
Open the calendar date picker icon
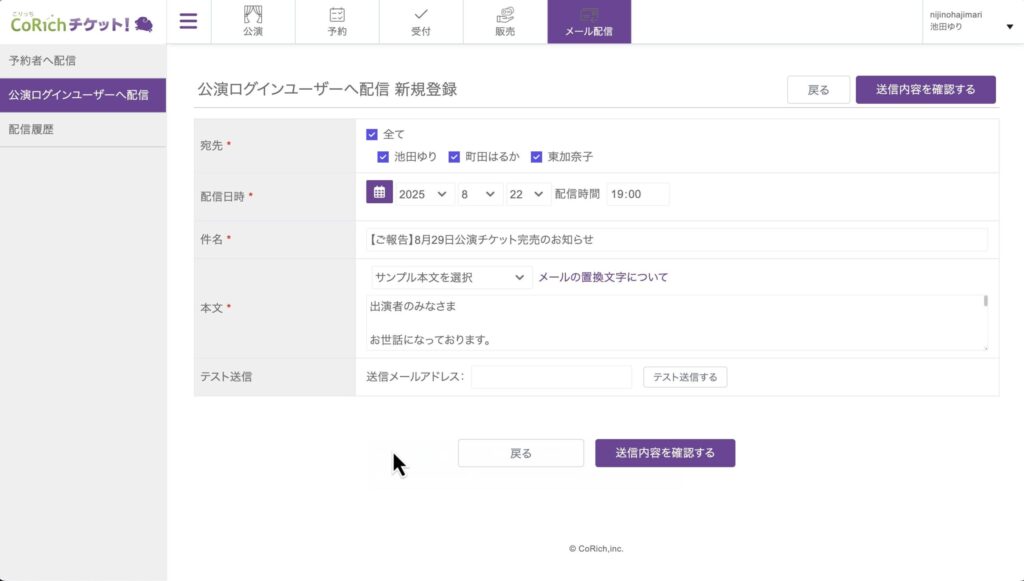click(379, 192)
